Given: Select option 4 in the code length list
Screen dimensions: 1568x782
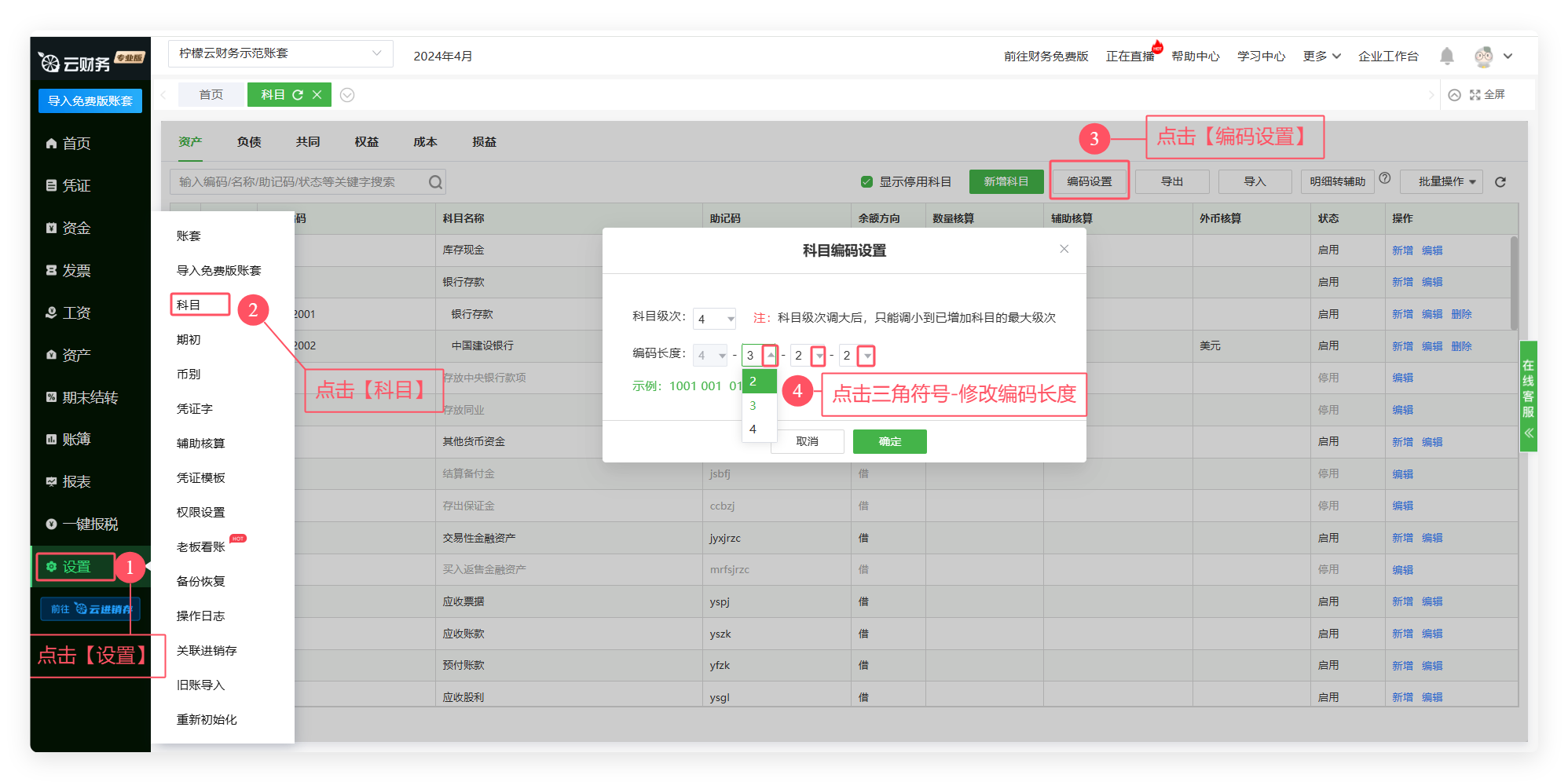Looking at the screenshot, I should pyautogui.click(x=753, y=429).
